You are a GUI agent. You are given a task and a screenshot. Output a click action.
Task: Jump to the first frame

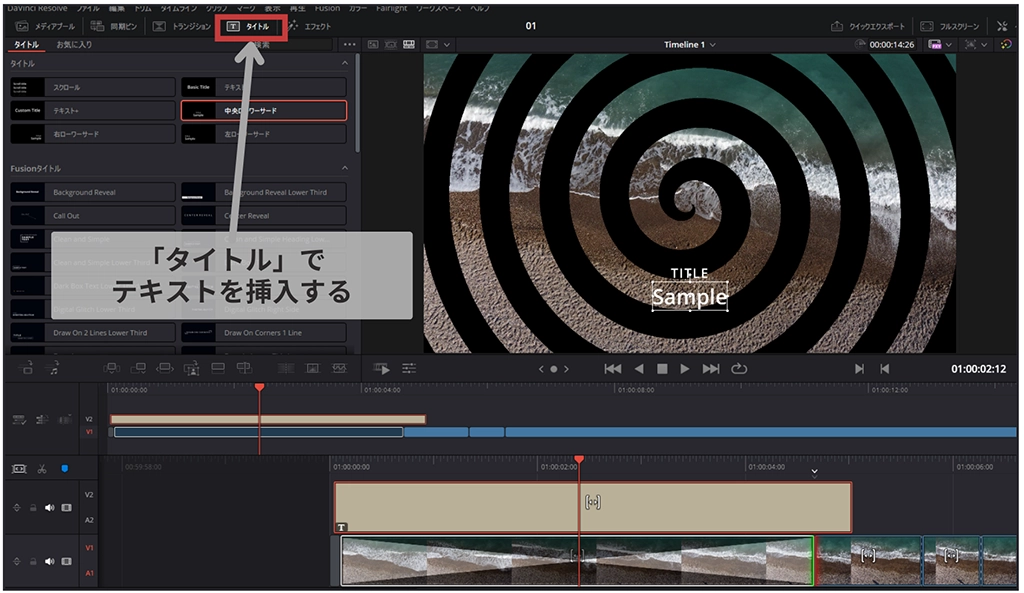[x=613, y=369]
